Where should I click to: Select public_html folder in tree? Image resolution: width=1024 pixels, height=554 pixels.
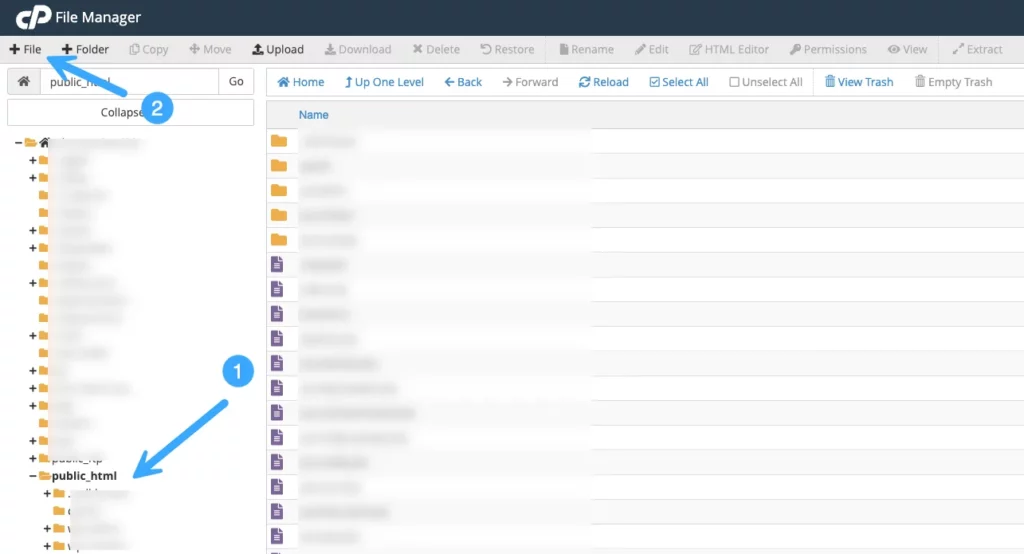[x=84, y=476]
